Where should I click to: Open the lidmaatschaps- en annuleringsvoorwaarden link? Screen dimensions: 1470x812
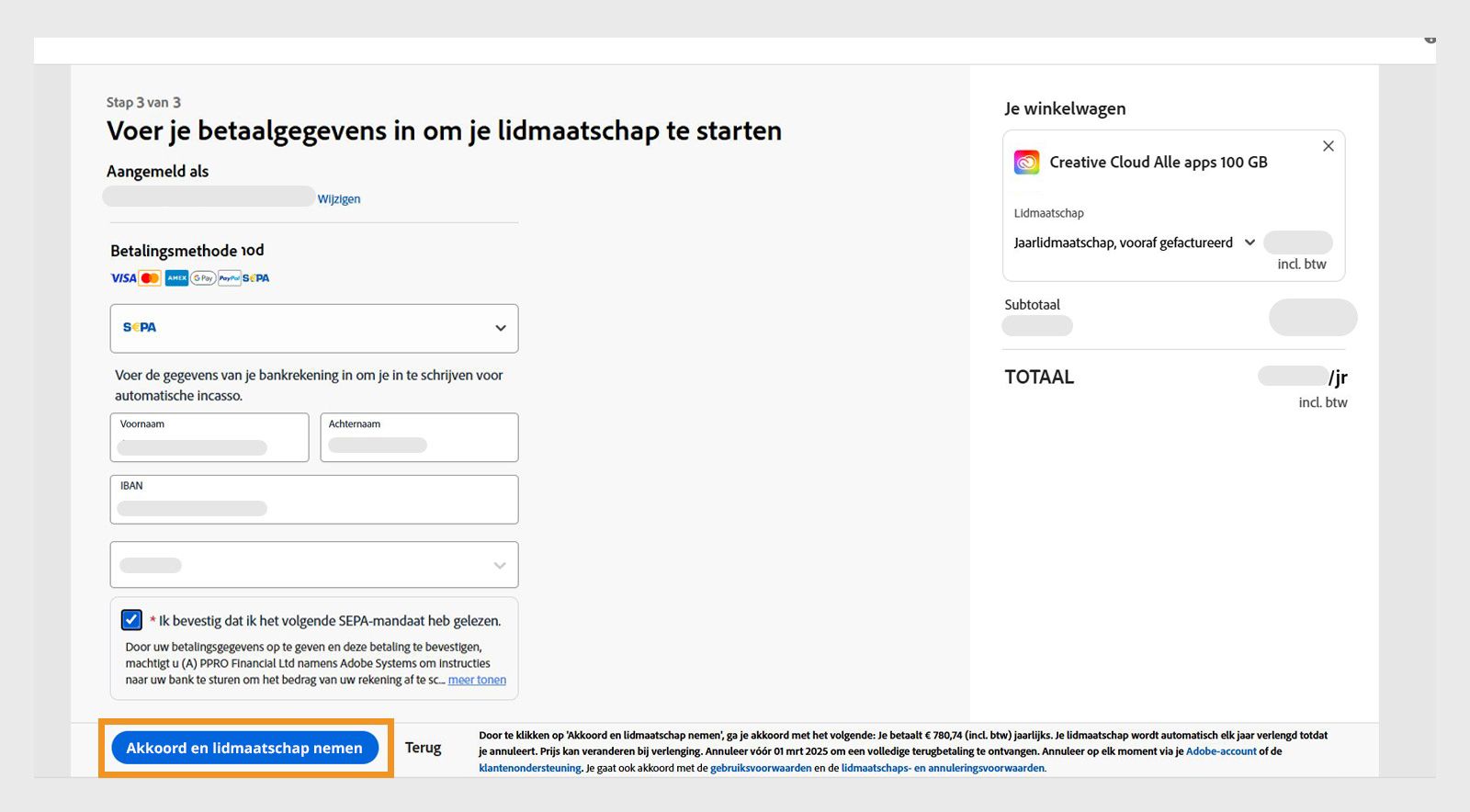click(943, 768)
